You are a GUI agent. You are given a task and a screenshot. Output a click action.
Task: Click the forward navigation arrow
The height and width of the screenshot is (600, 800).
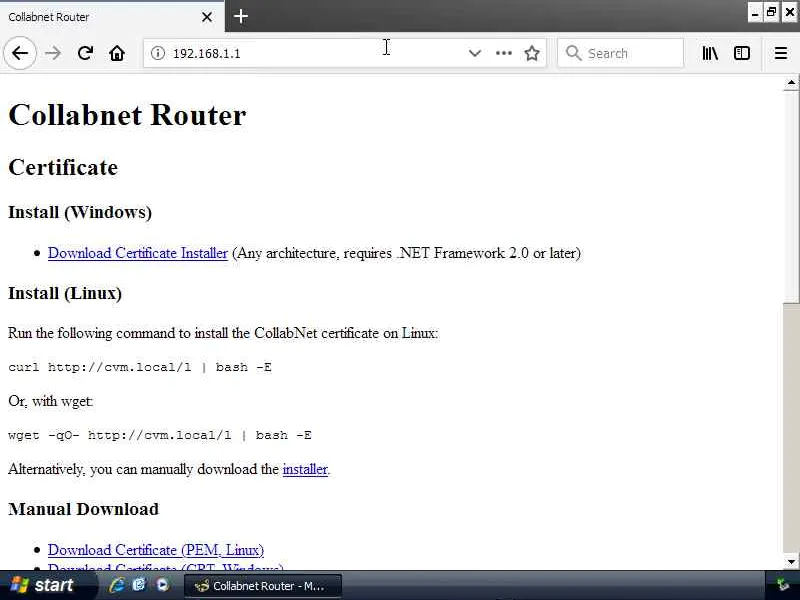point(53,53)
